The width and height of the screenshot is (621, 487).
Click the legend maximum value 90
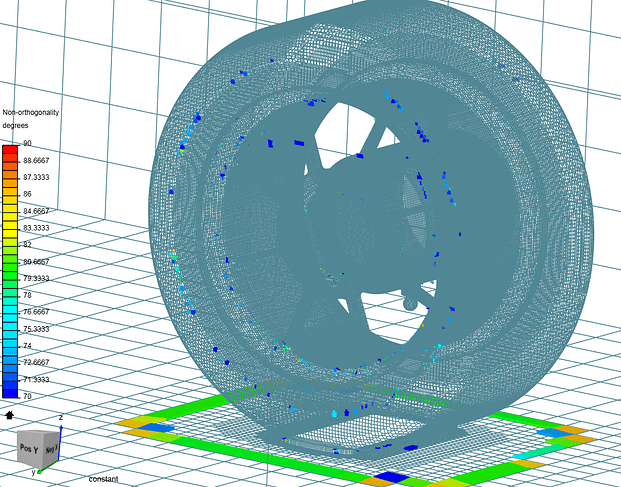(27, 143)
